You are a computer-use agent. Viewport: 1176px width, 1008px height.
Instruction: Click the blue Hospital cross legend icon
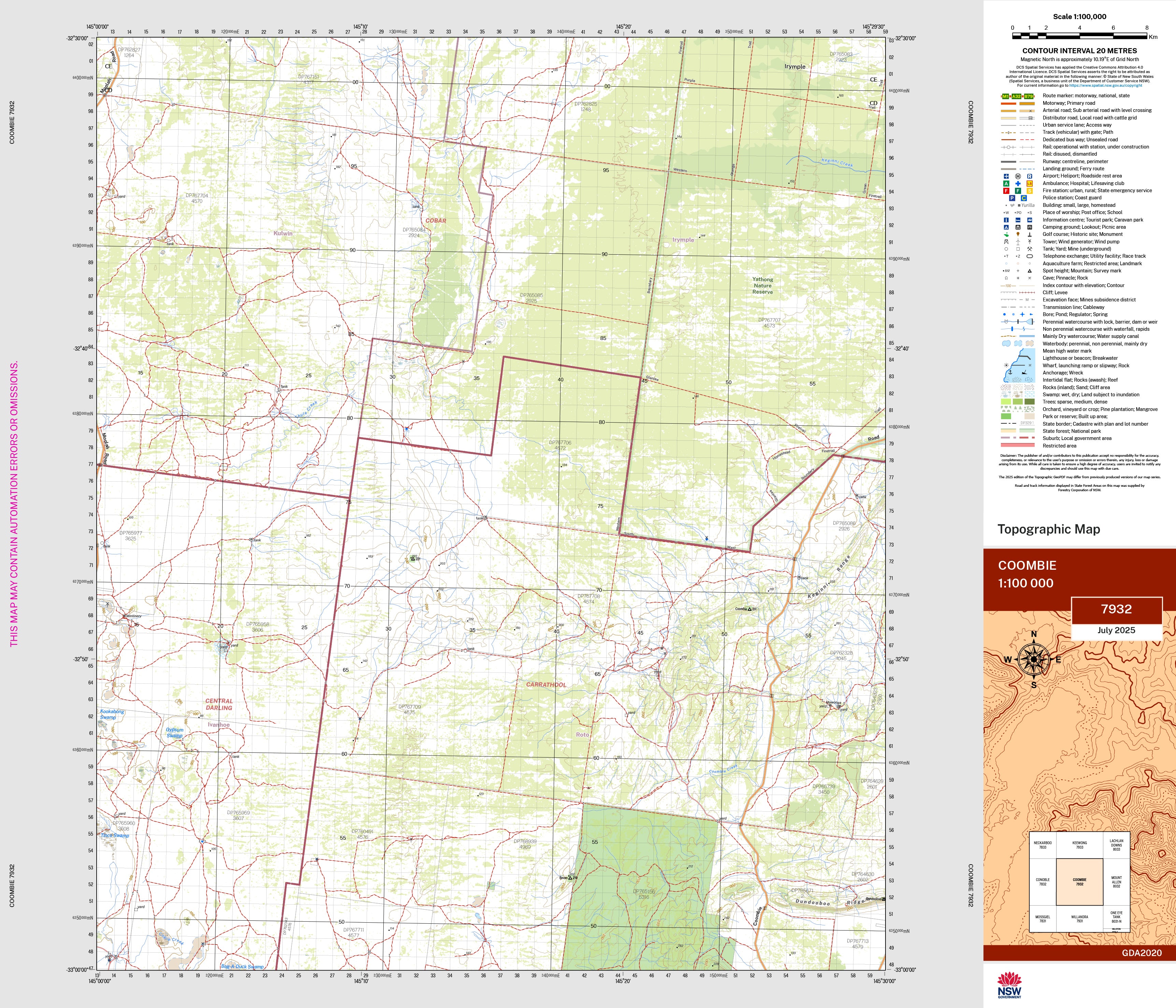pos(1018,184)
